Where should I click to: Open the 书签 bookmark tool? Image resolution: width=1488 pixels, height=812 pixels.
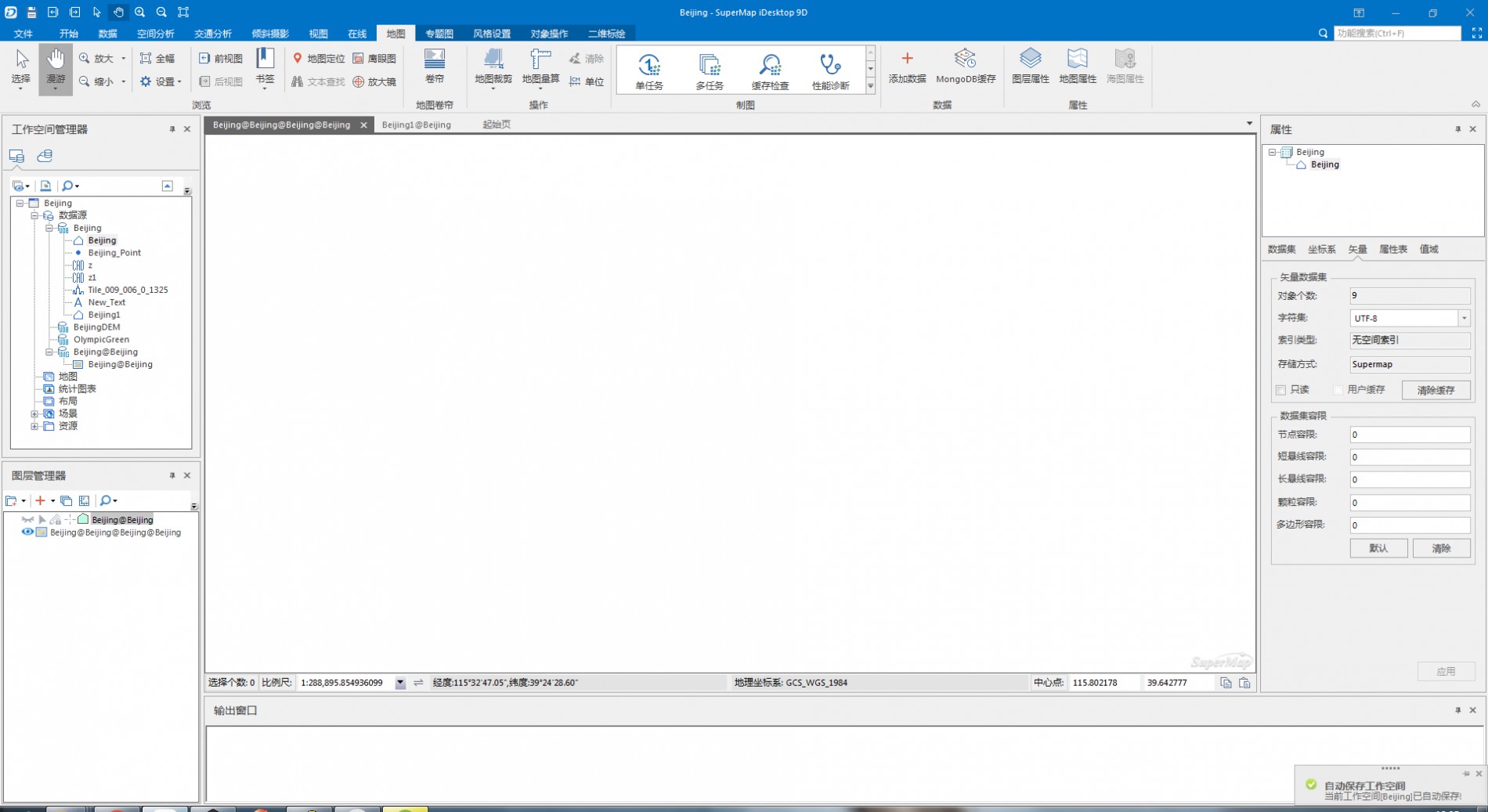pyautogui.click(x=265, y=68)
